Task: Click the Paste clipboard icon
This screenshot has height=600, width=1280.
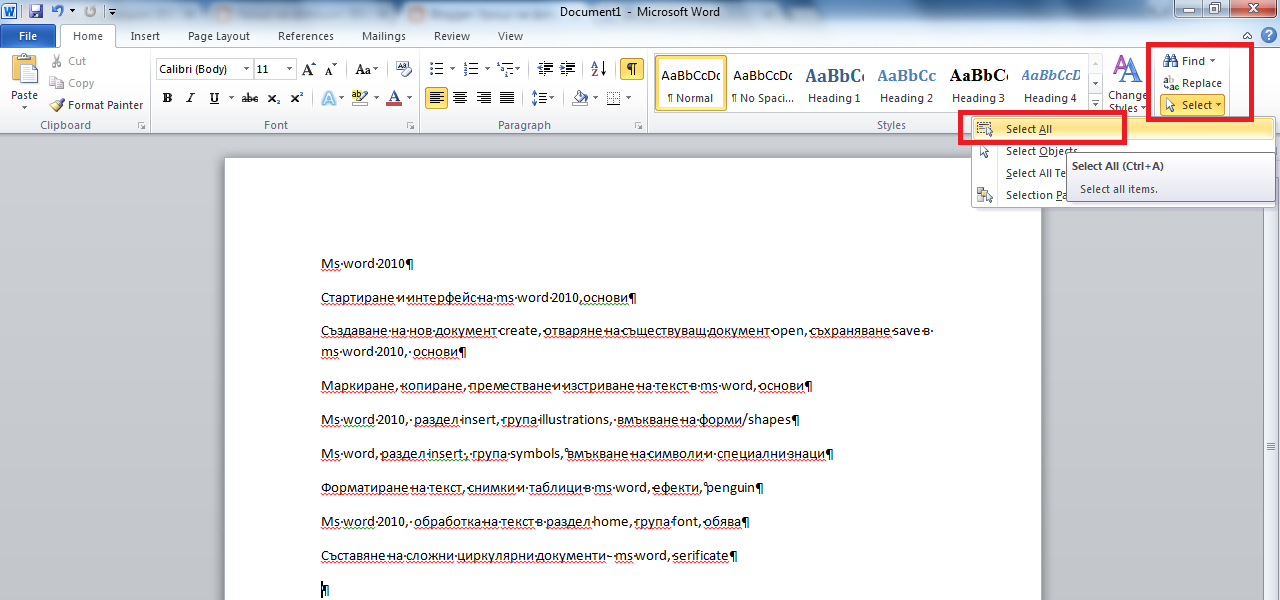Action: click(25, 70)
